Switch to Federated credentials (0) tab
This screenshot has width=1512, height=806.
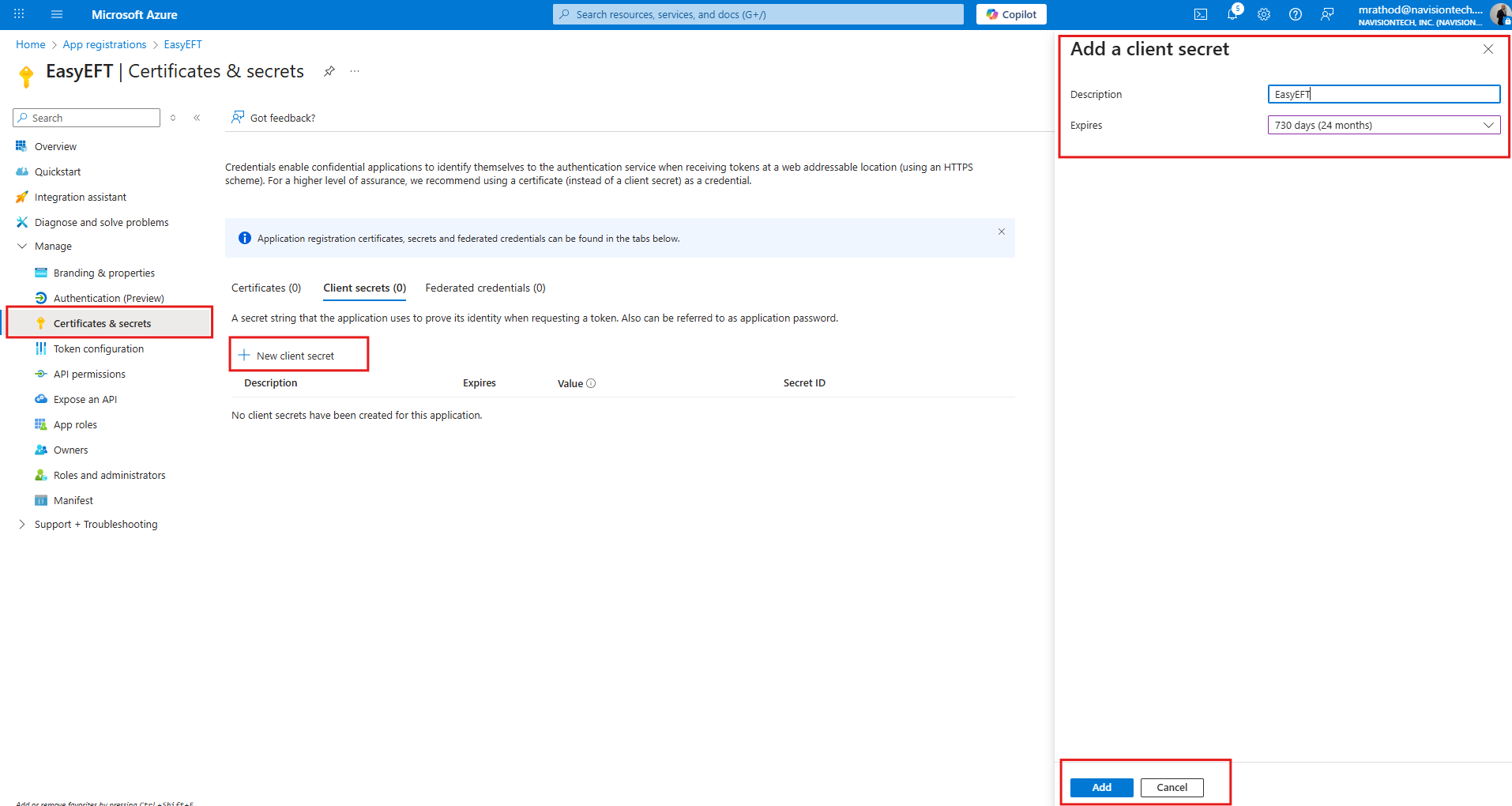(x=485, y=288)
